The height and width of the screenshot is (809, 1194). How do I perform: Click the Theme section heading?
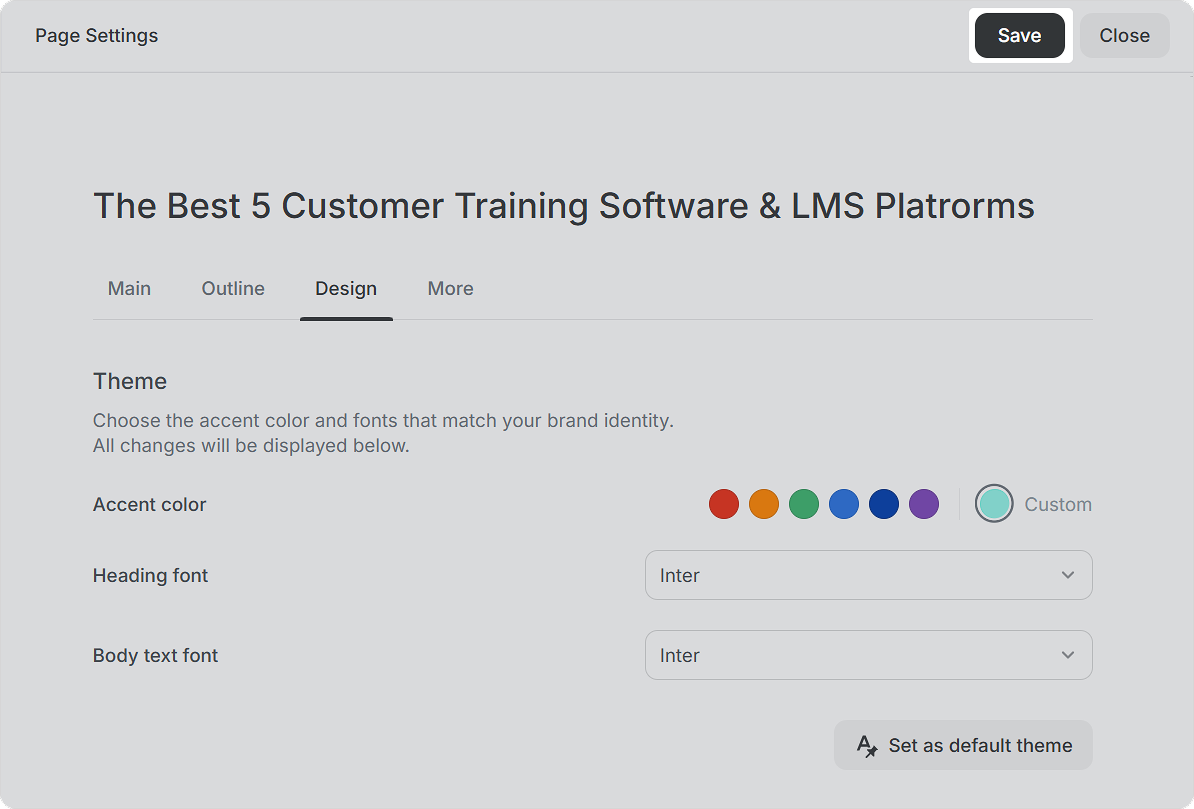[130, 381]
